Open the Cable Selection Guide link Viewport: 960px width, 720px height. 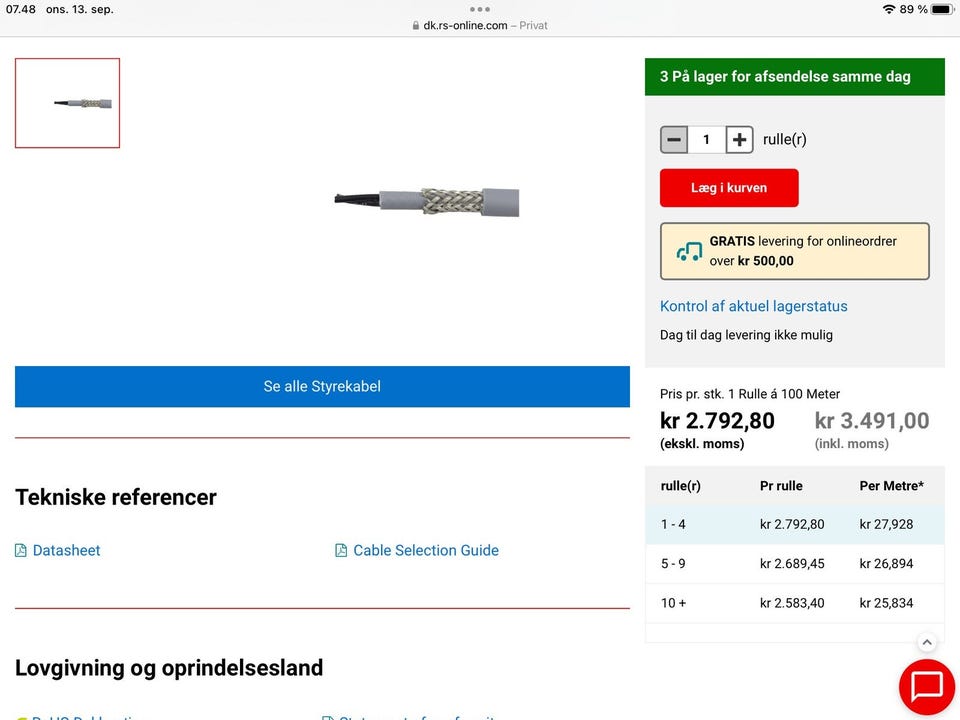coord(425,550)
